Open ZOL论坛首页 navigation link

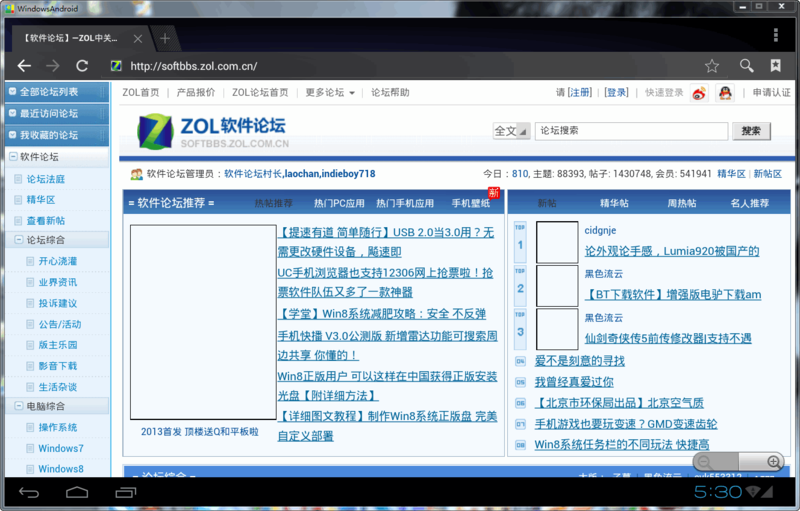260,92
